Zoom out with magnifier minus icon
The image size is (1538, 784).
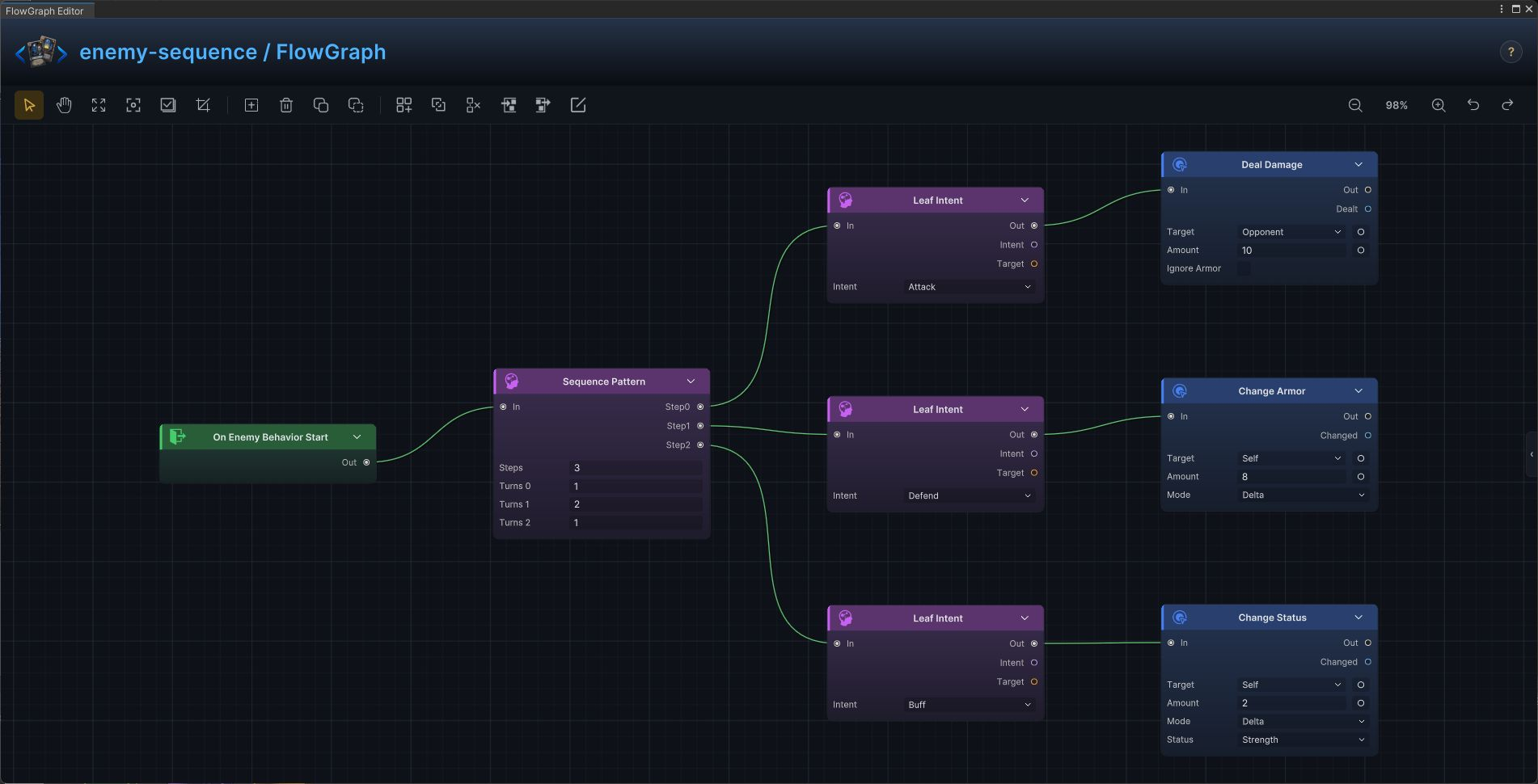coord(1355,105)
